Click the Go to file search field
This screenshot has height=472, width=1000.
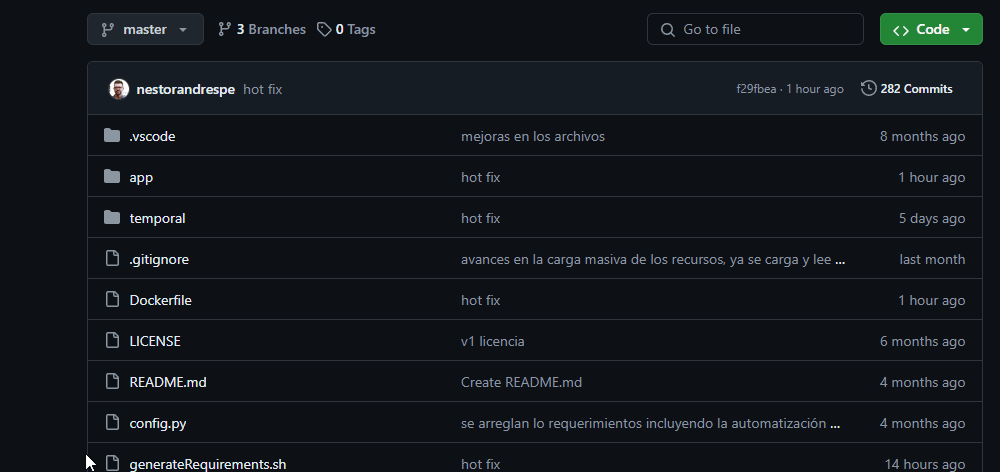point(755,29)
